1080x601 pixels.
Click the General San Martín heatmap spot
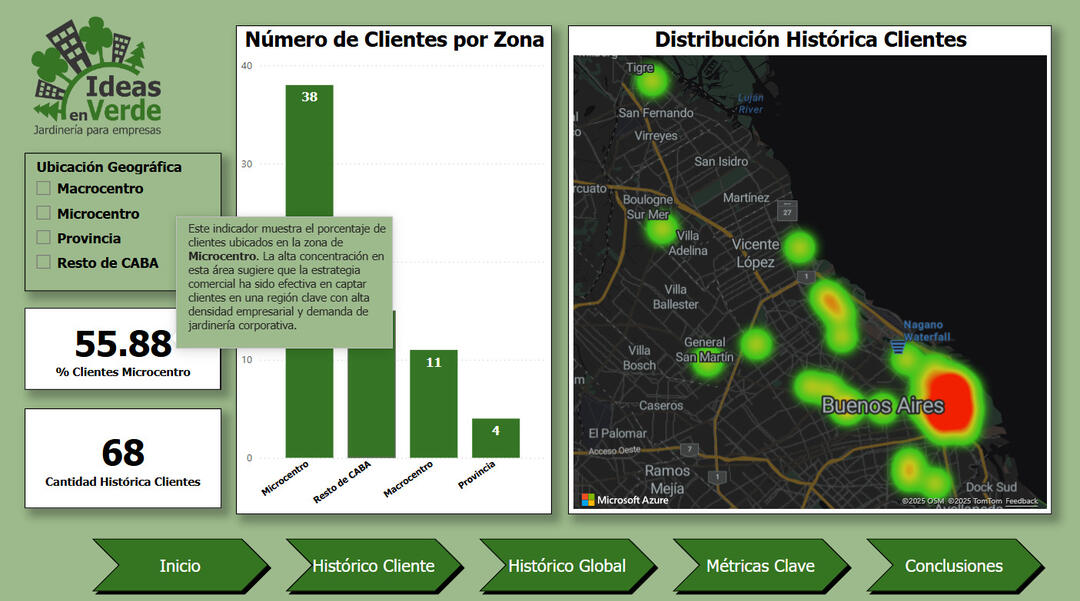pos(708,362)
